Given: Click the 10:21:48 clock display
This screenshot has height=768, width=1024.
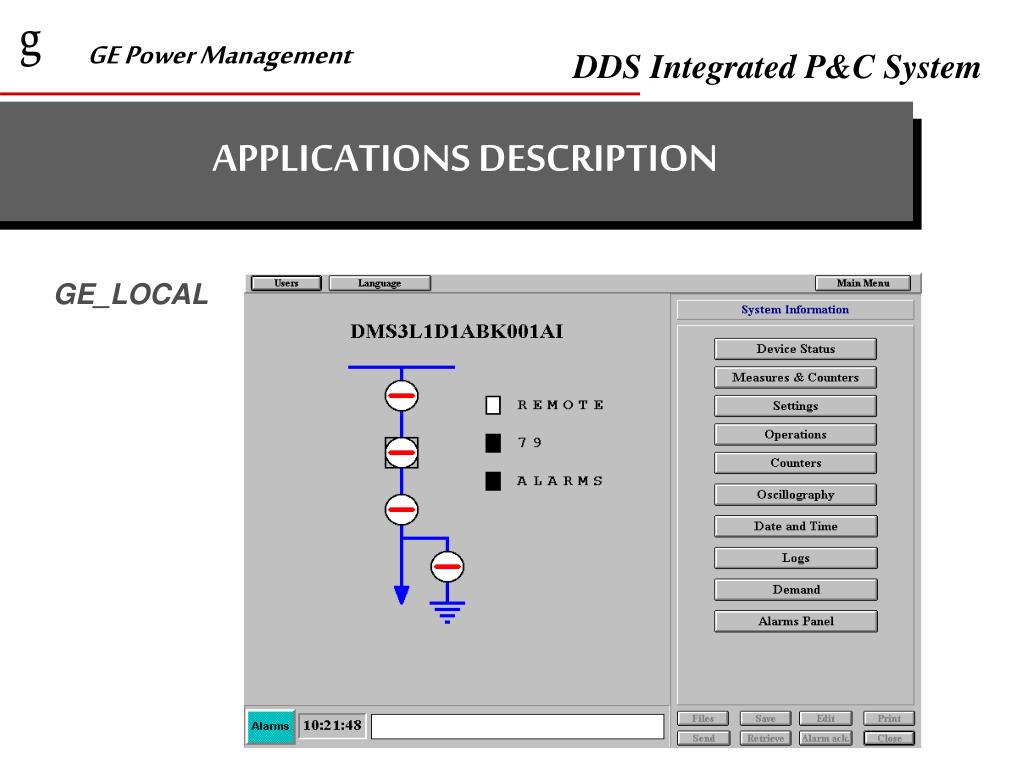Looking at the screenshot, I should (332, 726).
